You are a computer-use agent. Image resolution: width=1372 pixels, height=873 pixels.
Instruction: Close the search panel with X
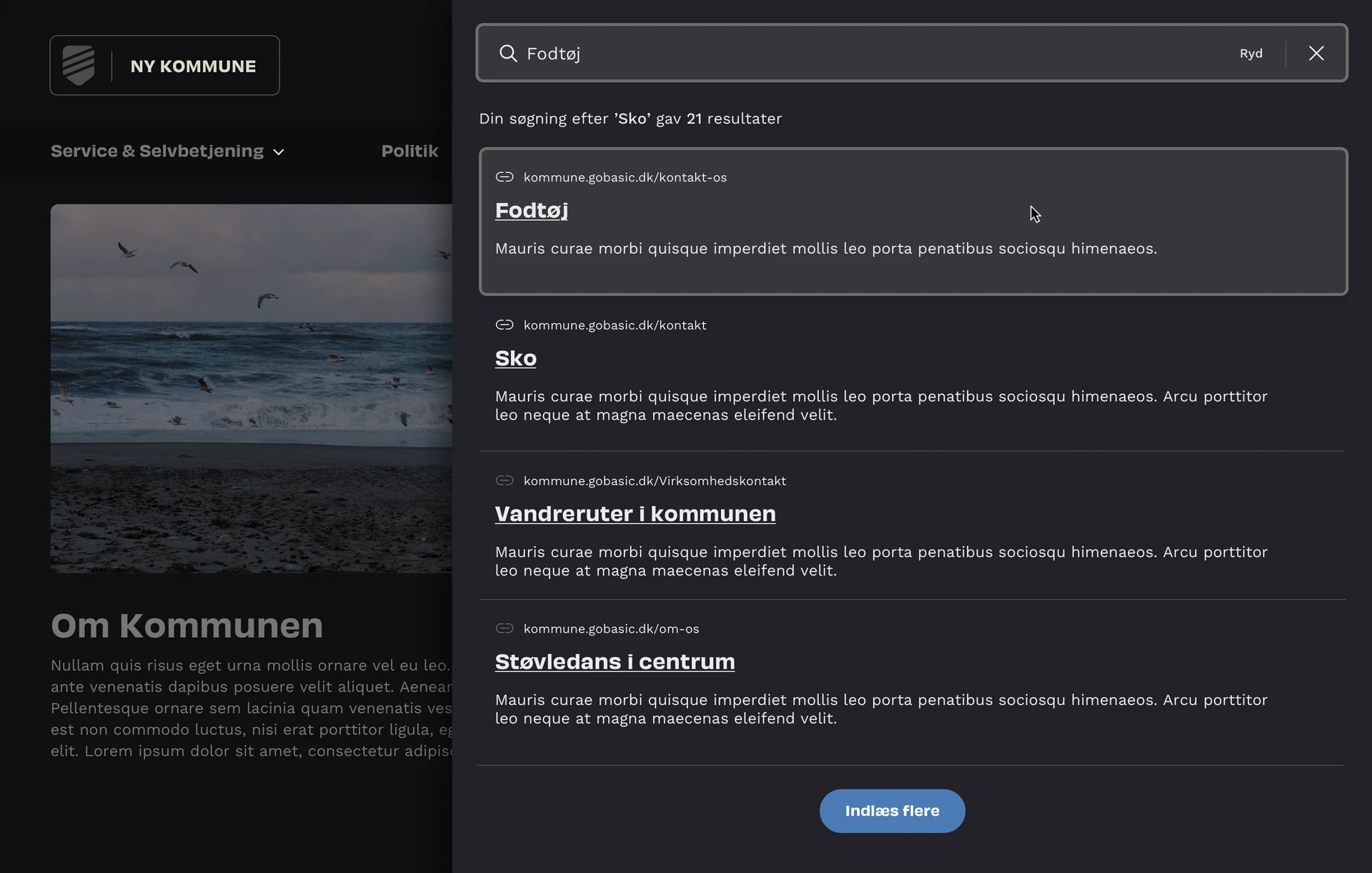click(1316, 54)
